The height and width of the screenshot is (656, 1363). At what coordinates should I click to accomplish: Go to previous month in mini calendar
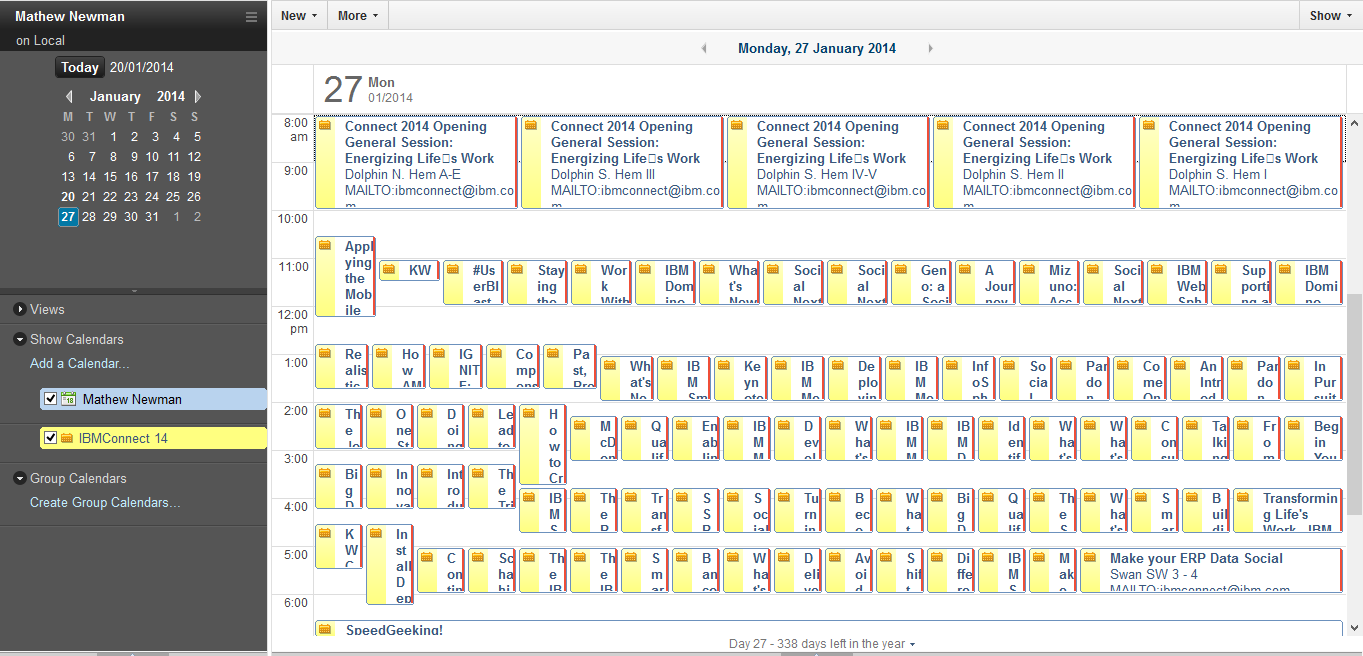(x=69, y=97)
